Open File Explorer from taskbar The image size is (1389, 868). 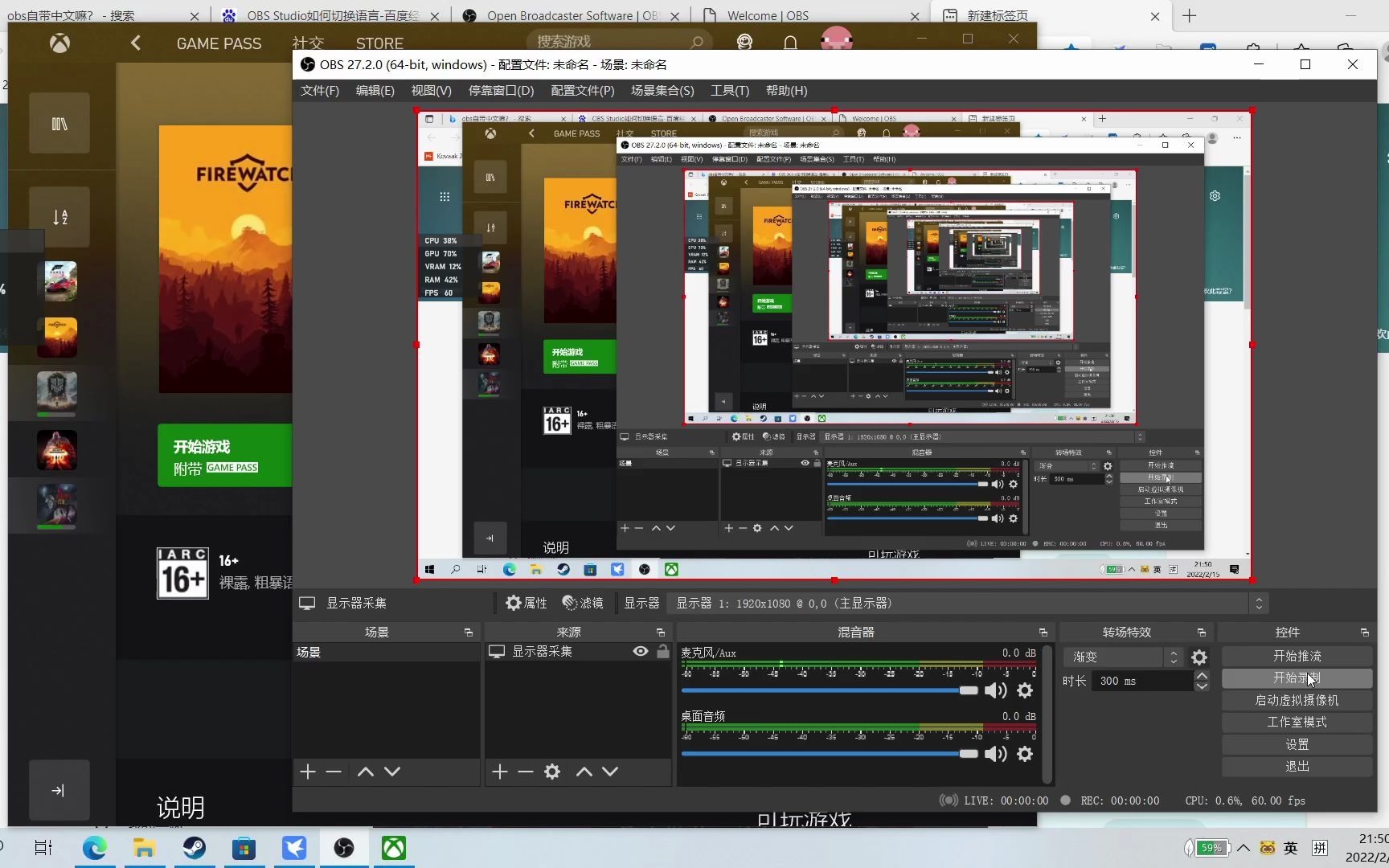click(x=144, y=848)
